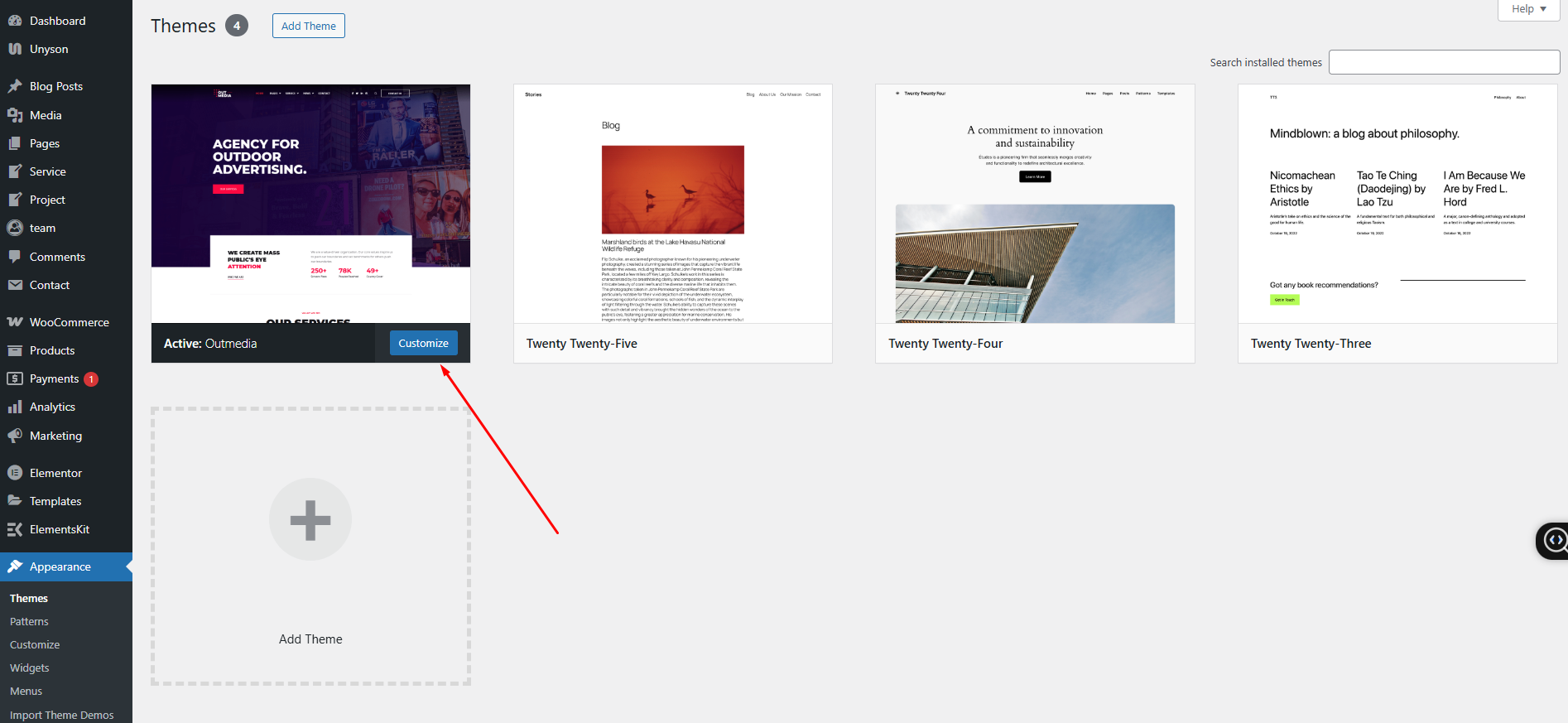Open the Widgets submenu item
1568x723 pixels.
click(30, 668)
